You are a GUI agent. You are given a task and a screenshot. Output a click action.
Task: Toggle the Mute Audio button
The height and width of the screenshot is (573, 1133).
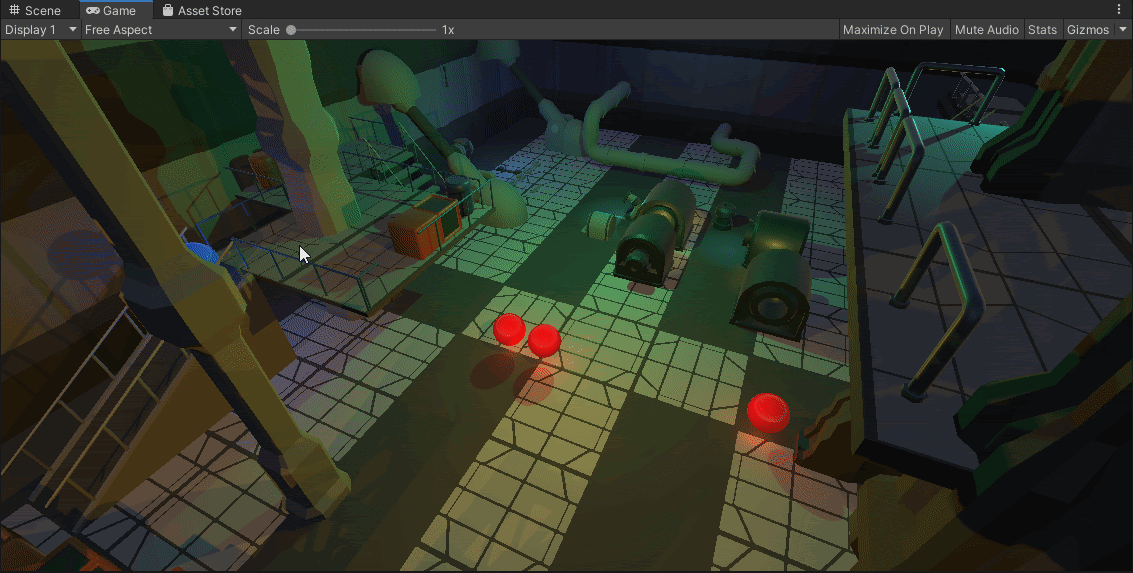click(x=986, y=30)
